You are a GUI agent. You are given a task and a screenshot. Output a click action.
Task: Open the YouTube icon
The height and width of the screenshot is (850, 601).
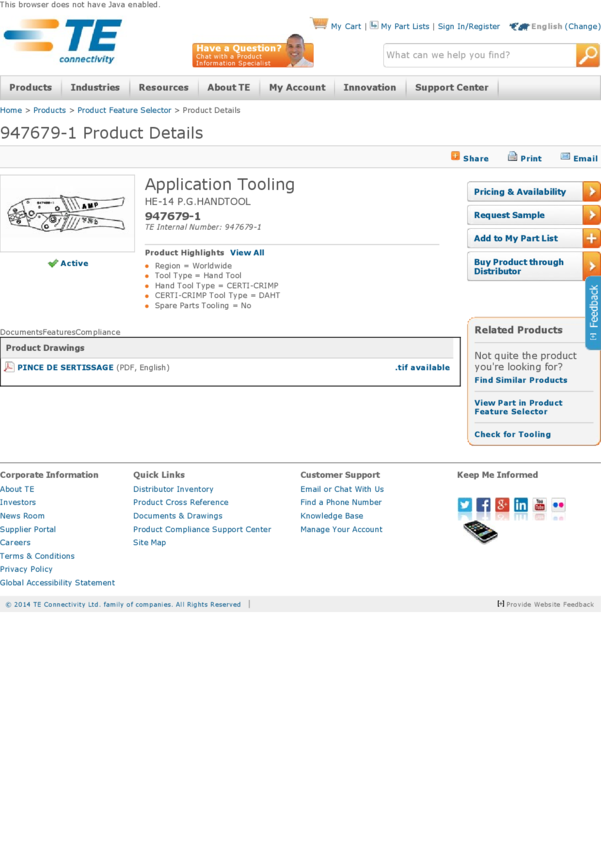pos(540,505)
